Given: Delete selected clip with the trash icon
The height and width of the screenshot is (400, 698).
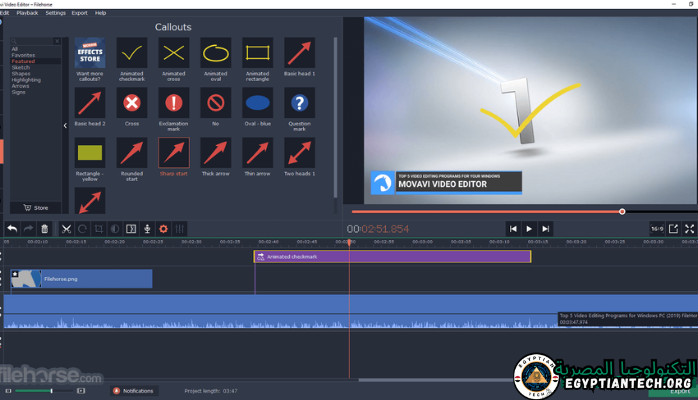Looking at the screenshot, I should pos(44,229).
